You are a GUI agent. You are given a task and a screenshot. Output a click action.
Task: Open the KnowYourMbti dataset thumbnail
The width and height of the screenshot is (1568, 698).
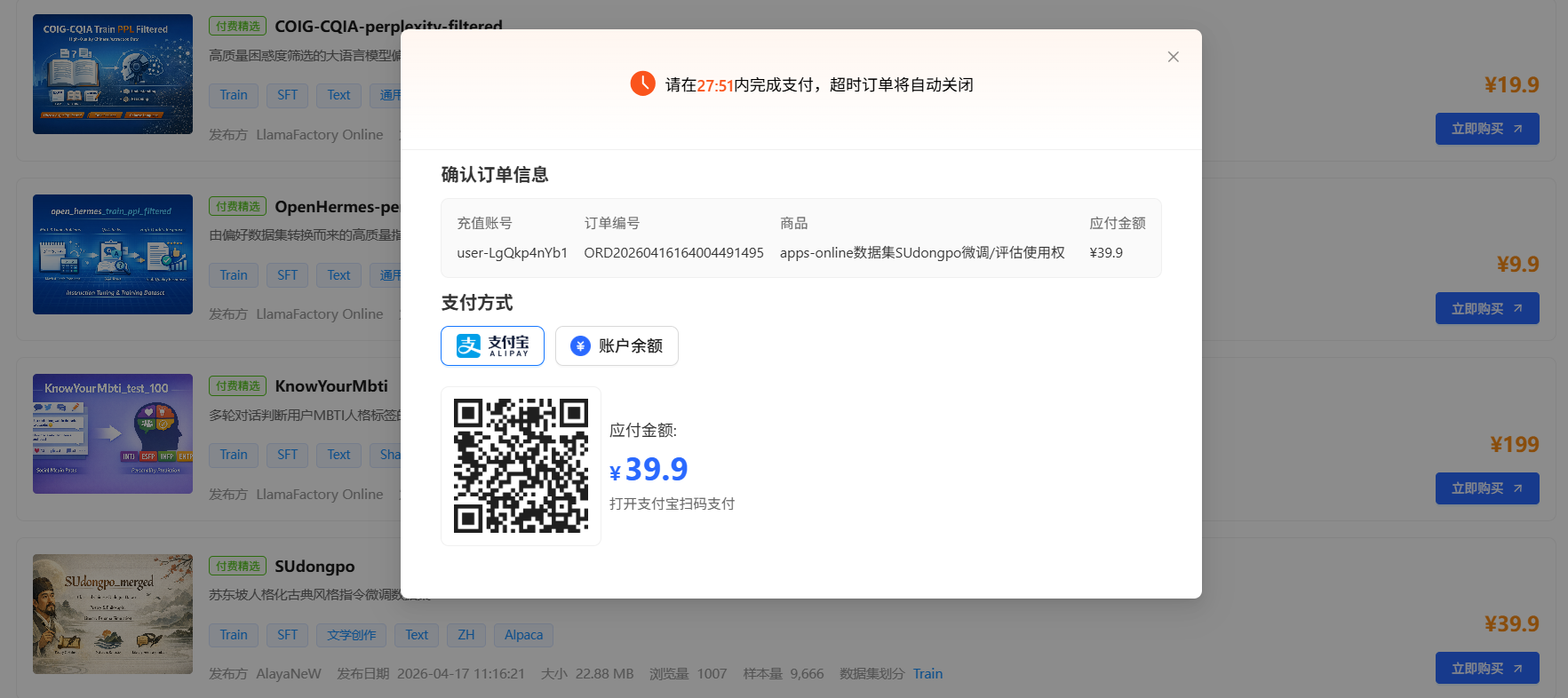[113, 434]
